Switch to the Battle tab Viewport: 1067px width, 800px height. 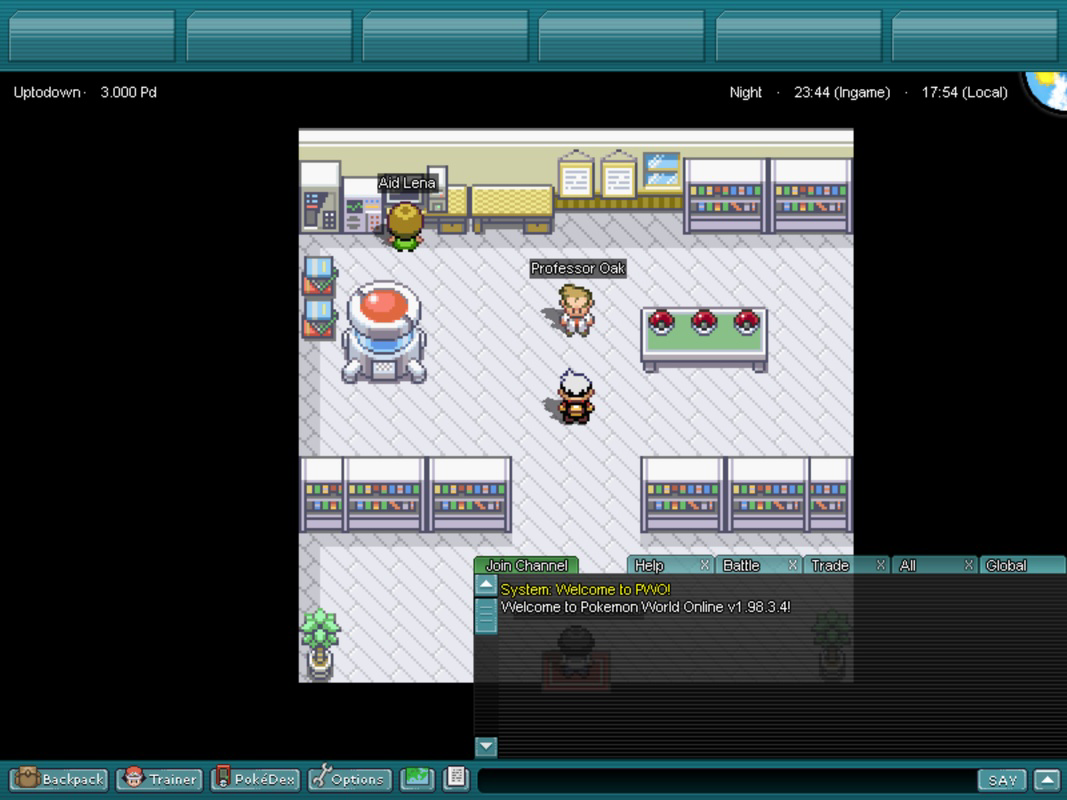740,565
